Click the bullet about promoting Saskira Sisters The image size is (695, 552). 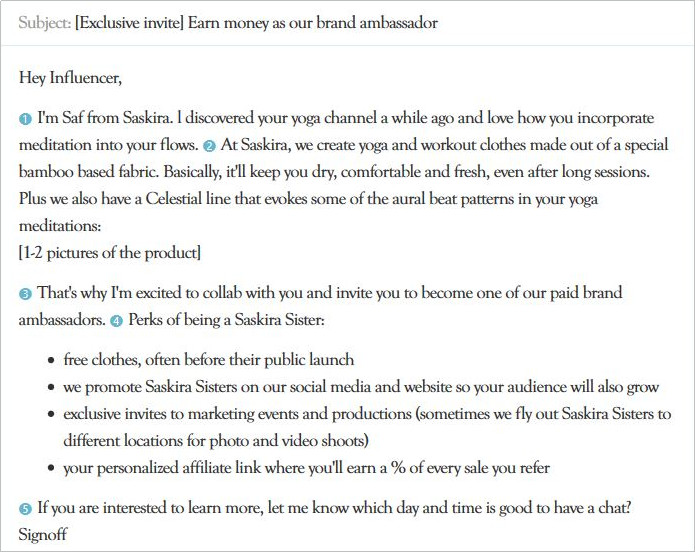tap(361, 387)
